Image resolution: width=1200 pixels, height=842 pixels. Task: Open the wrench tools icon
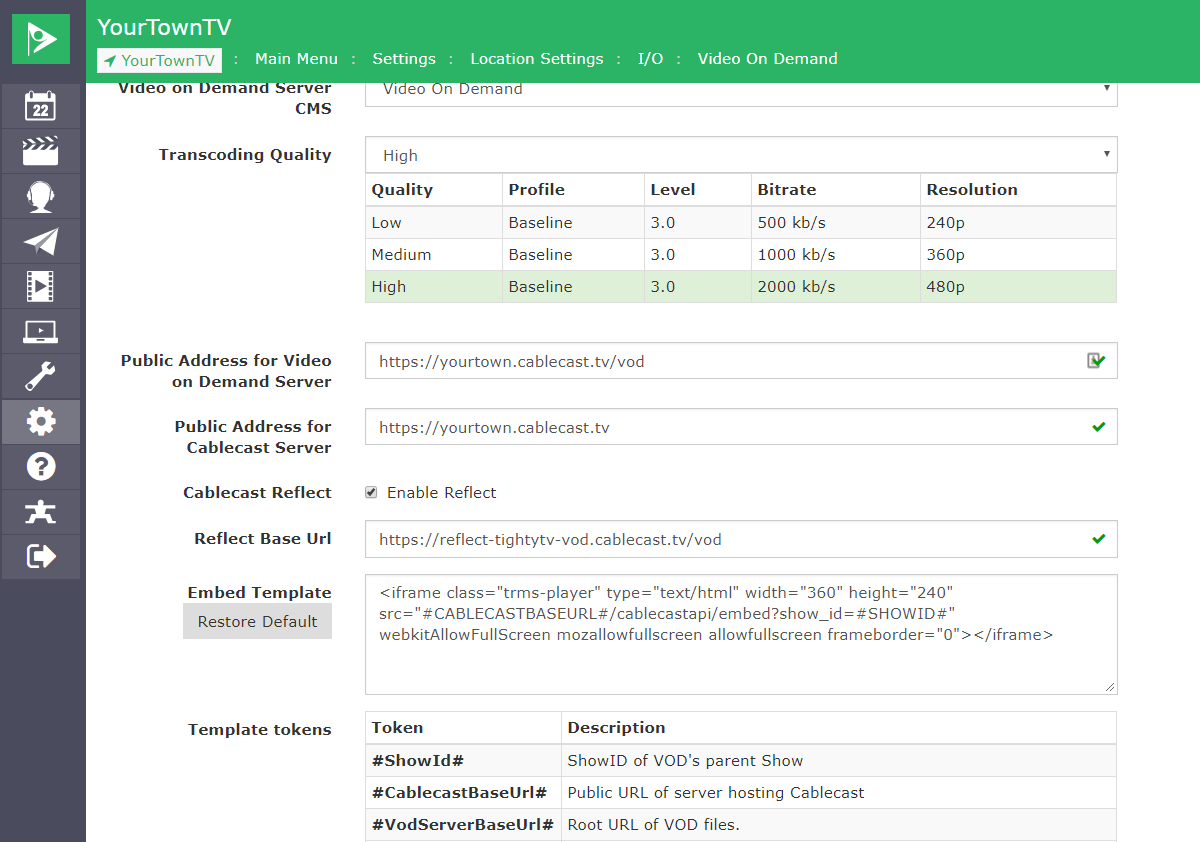pyautogui.click(x=41, y=376)
